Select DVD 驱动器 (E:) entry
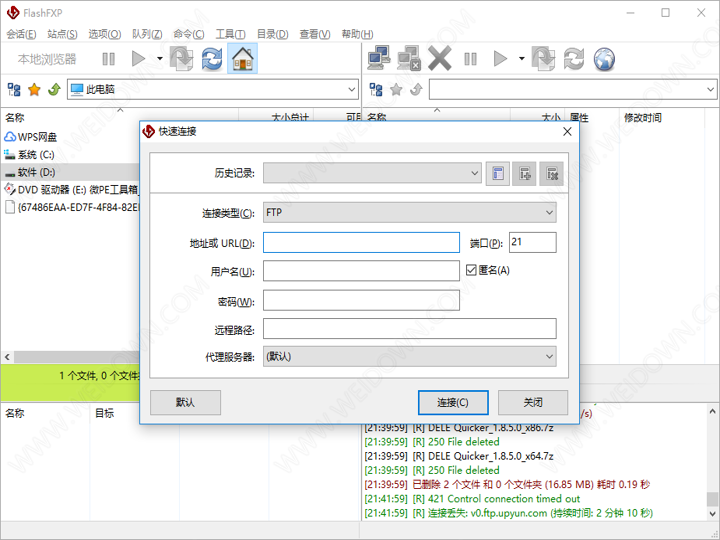This screenshot has width=720, height=540. pos(71,190)
